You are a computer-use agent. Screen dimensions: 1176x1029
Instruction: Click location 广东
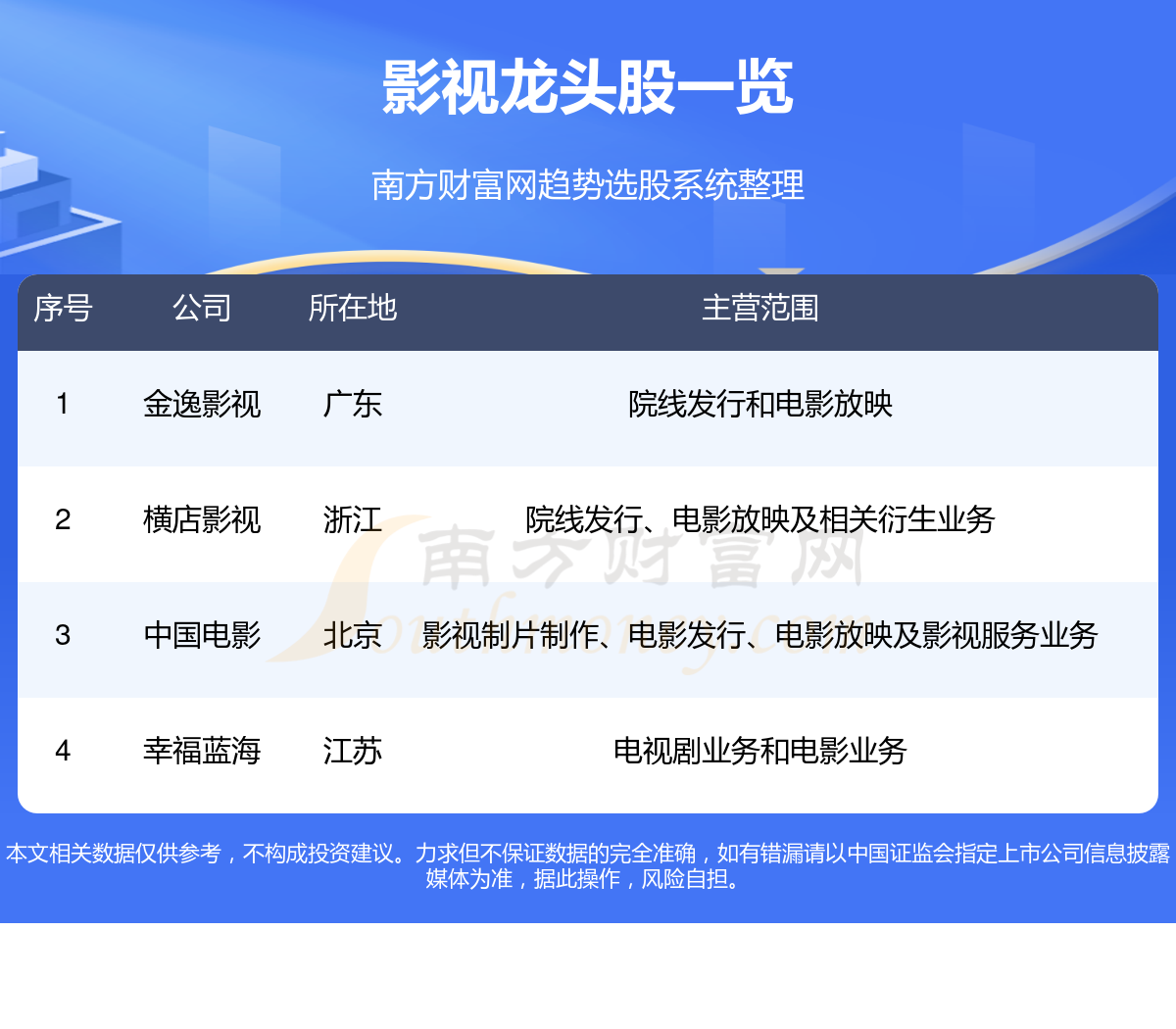click(352, 404)
